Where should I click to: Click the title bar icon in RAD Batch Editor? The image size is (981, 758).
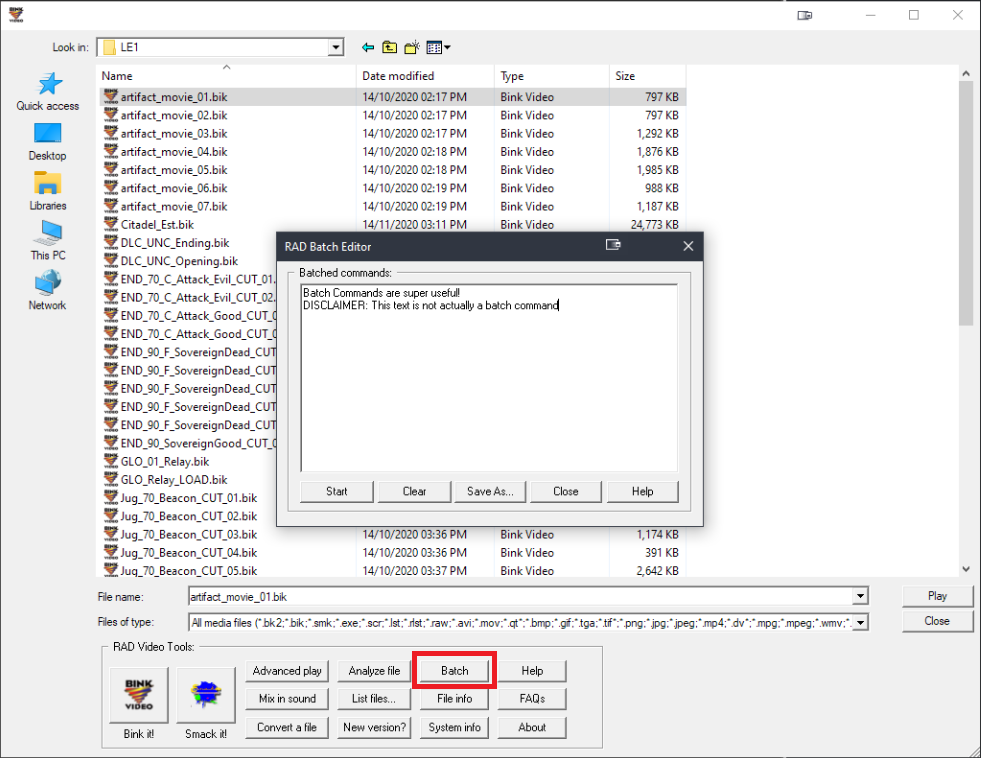click(x=613, y=245)
